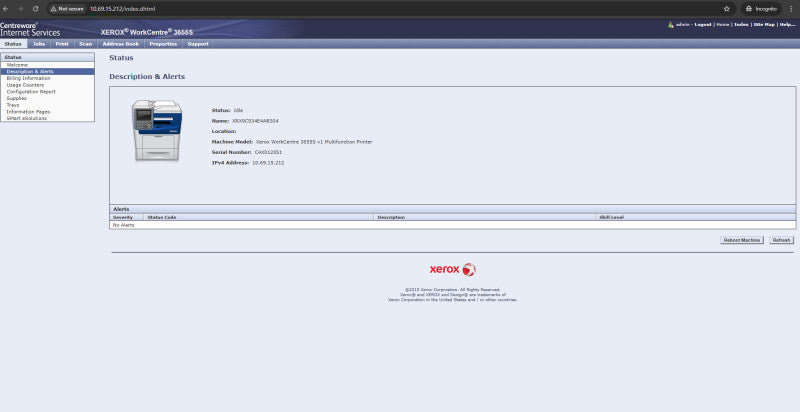Screen dimensions: 800x412
Task: Open the Scan tab
Action: [x=86, y=44]
